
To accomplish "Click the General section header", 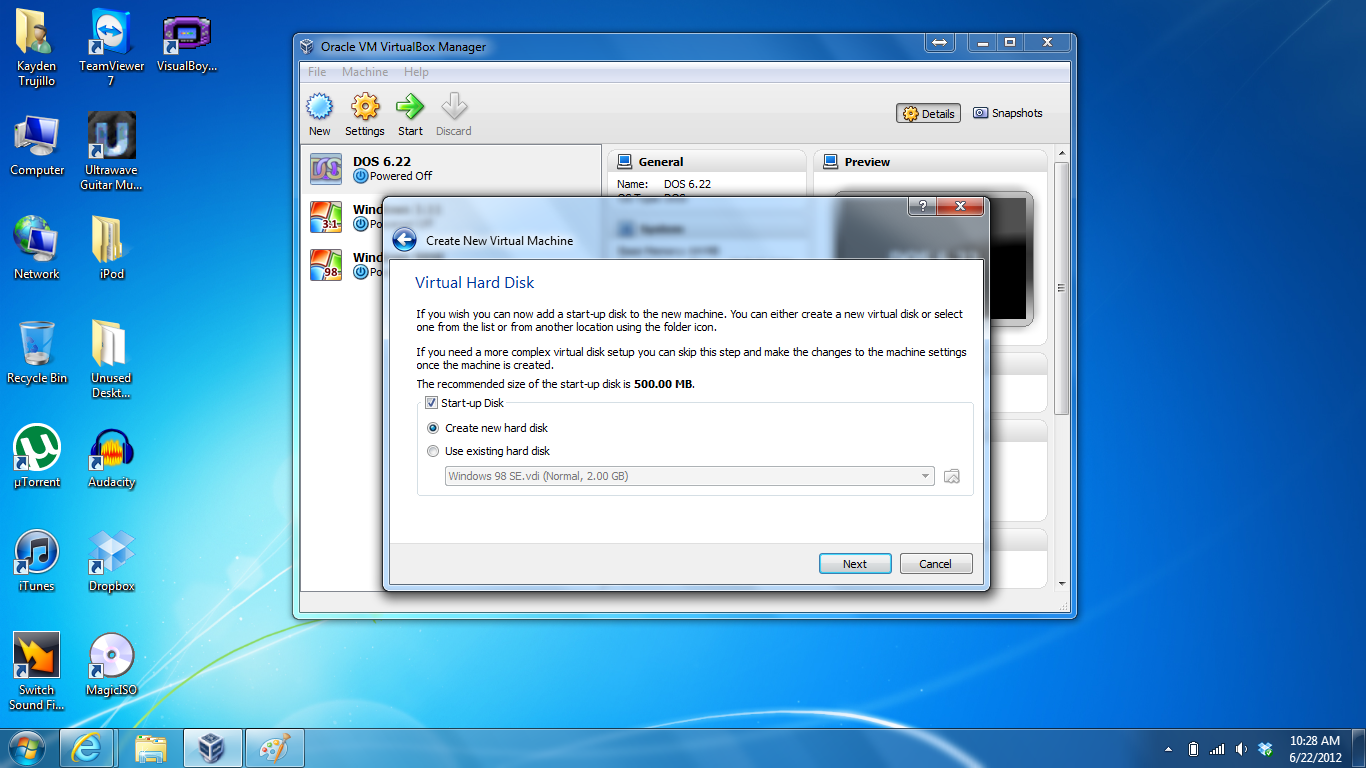I will coord(706,162).
